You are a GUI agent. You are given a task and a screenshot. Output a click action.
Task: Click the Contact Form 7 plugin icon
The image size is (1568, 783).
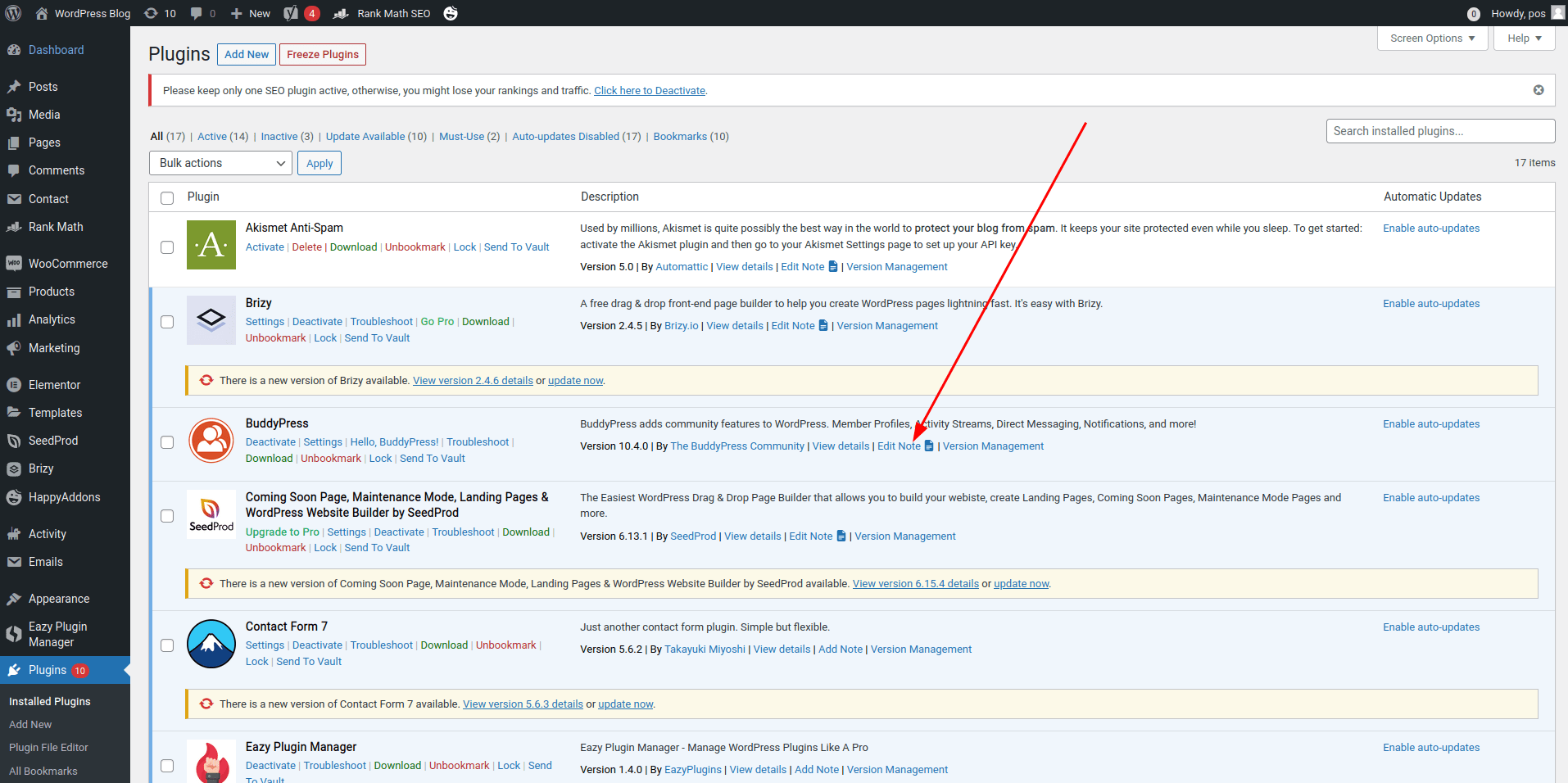211,644
